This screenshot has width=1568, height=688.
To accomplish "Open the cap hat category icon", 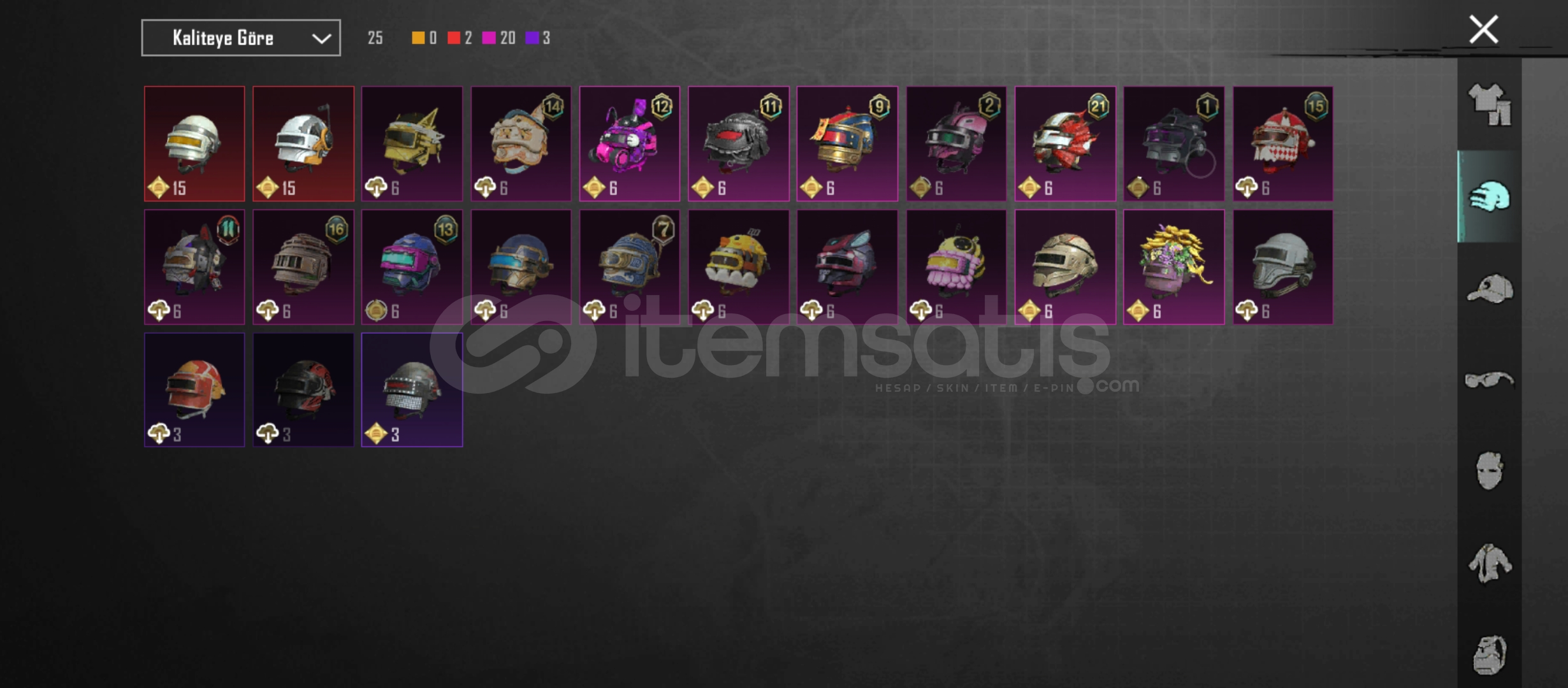I will [x=1490, y=289].
